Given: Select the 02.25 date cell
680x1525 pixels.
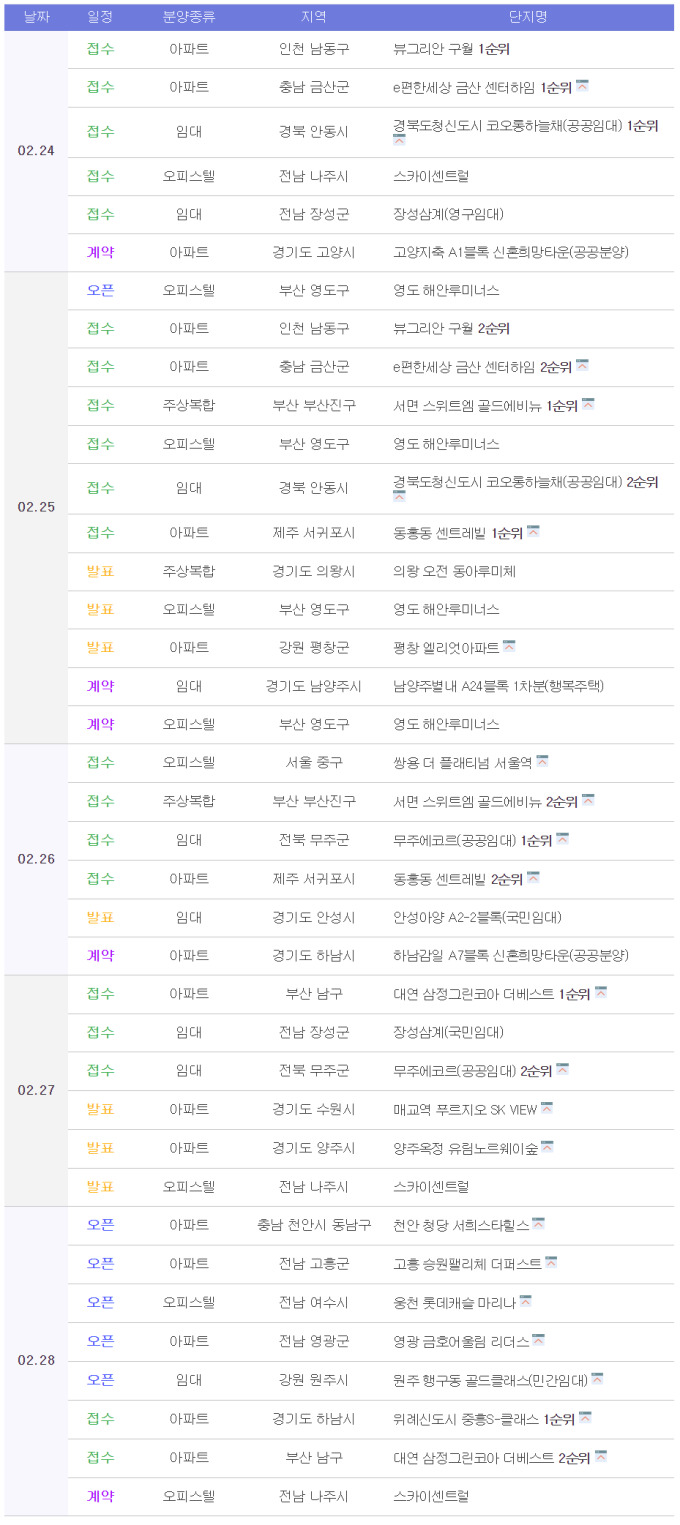Looking at the screenshot, I should 36,507.
